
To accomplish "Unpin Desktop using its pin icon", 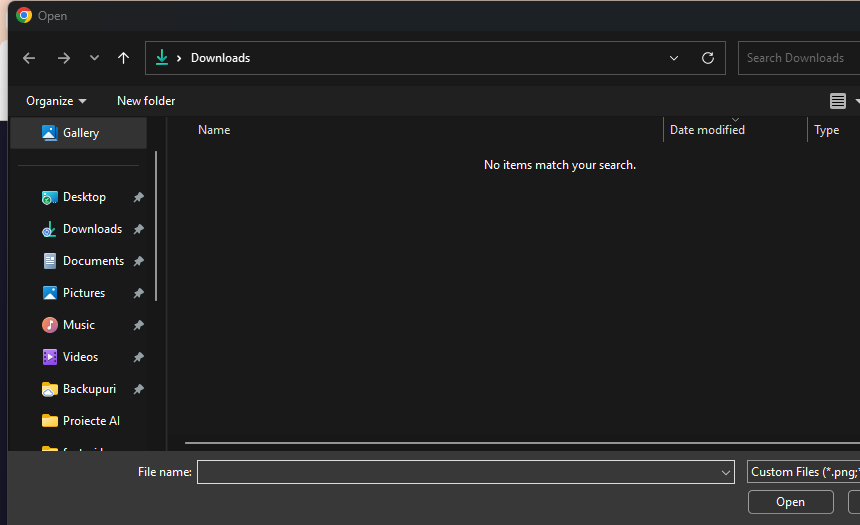I will point(138,197).
